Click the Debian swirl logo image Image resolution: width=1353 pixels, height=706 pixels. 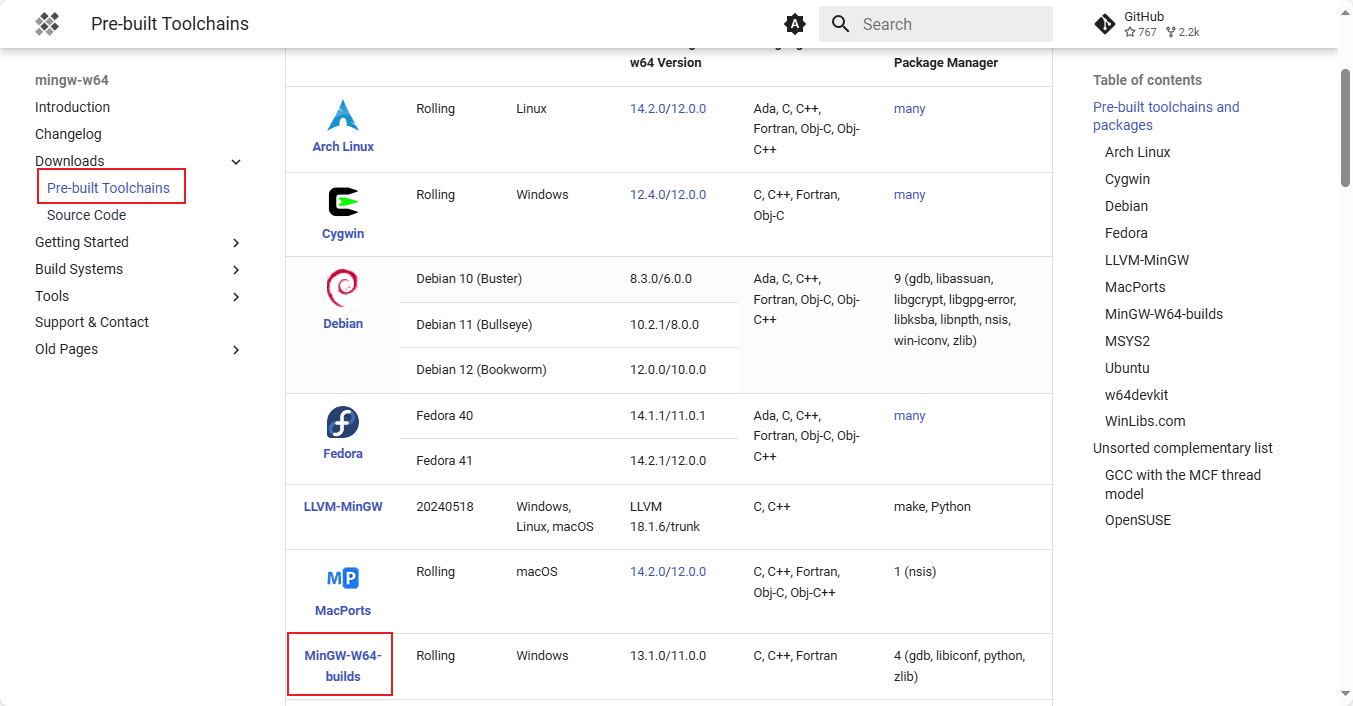(x=343, y=289)
